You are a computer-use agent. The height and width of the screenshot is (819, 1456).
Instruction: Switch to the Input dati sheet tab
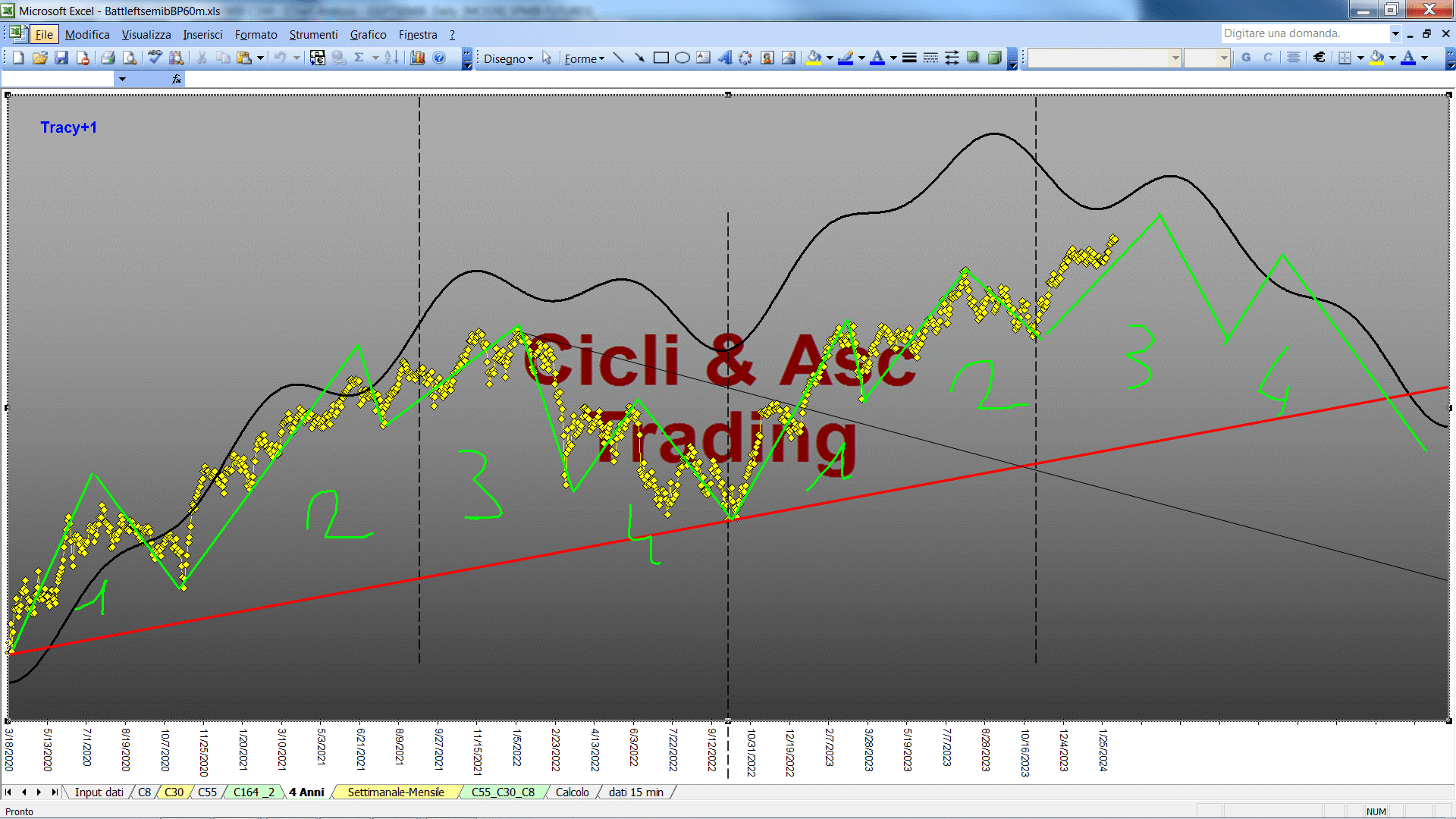click(x=99, y=792)
